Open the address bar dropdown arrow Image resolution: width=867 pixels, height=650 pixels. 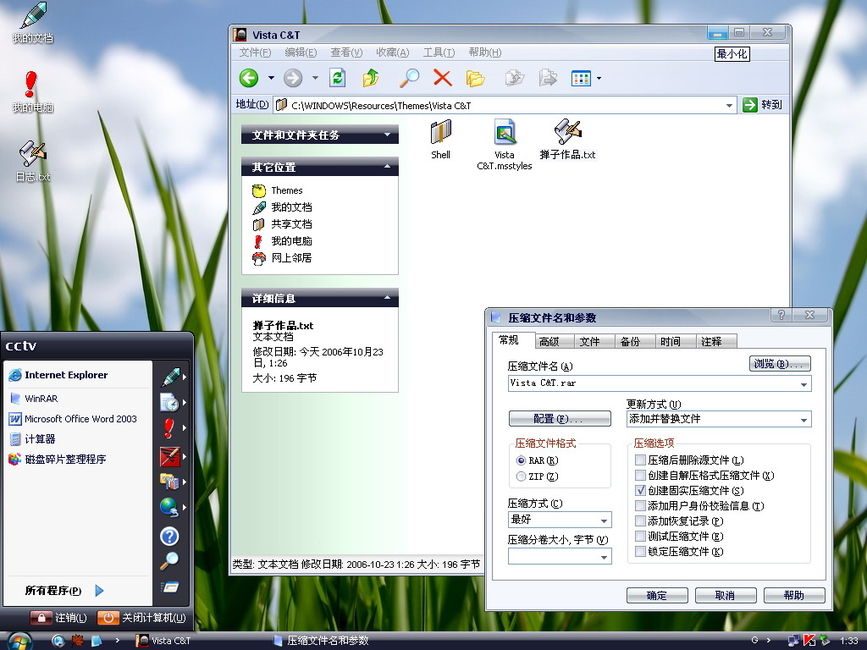(x=729, y=106)
